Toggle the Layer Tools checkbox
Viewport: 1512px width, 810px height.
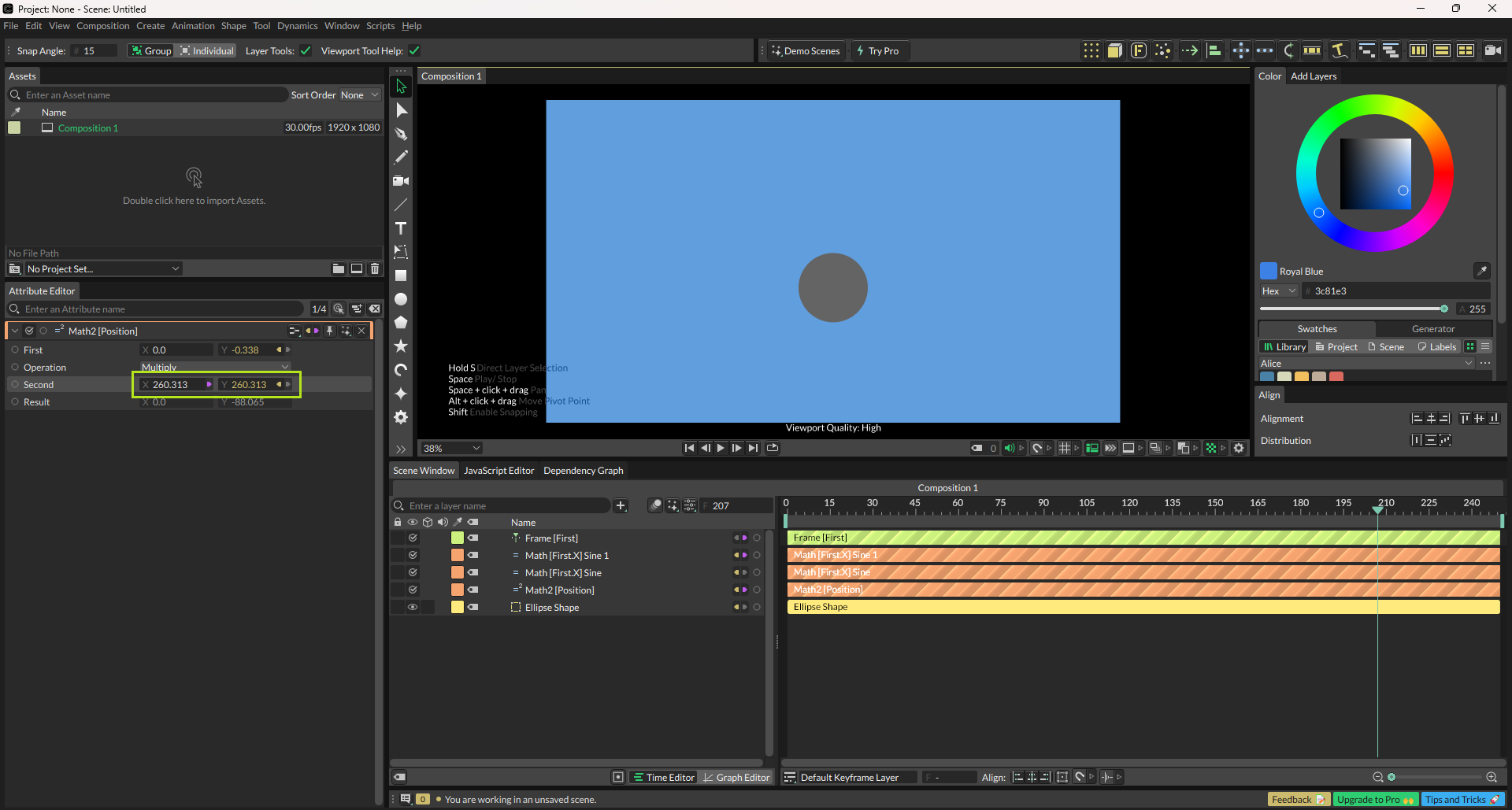tap(306, 51)
